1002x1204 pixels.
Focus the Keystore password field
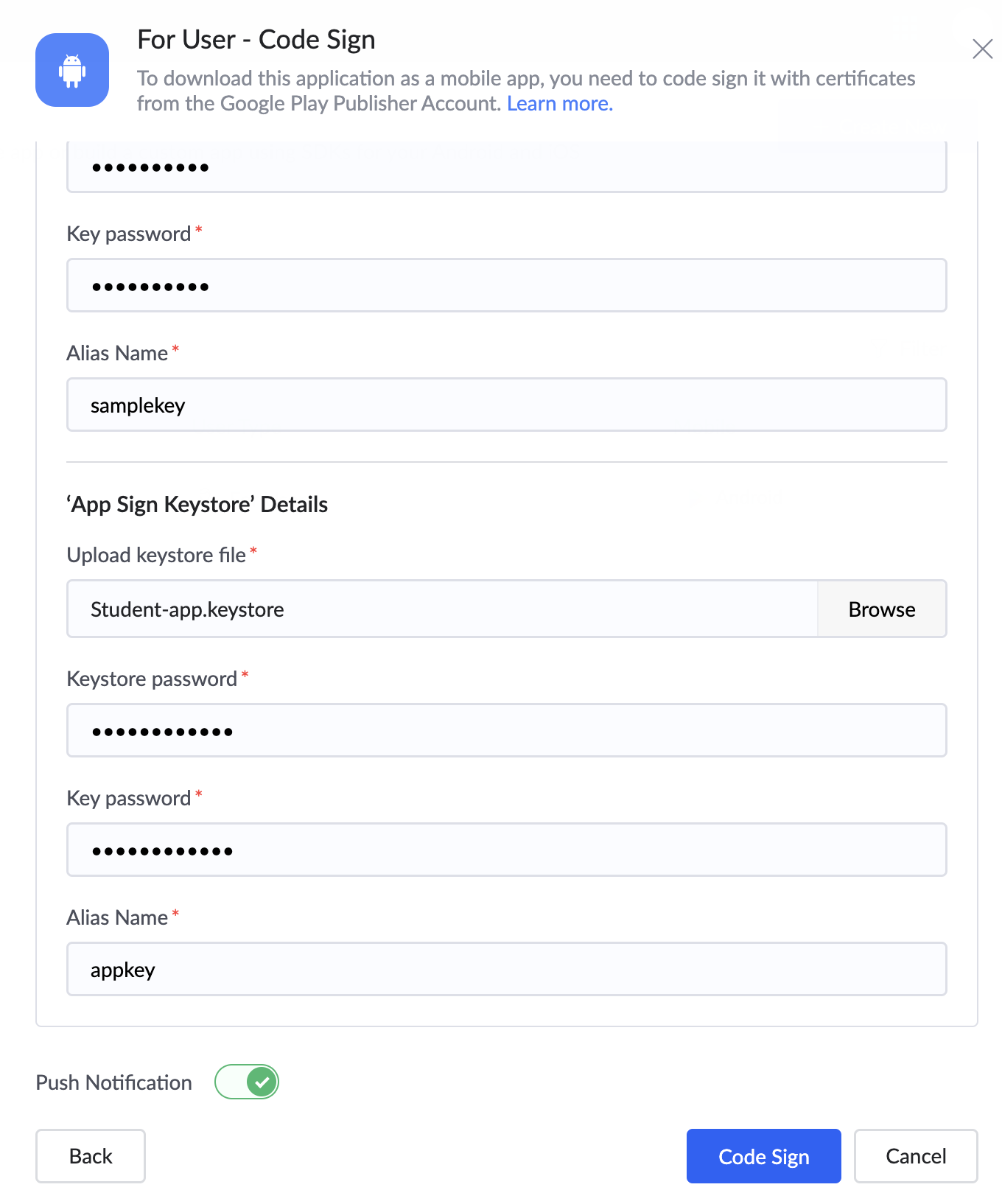tap(506, 731)
